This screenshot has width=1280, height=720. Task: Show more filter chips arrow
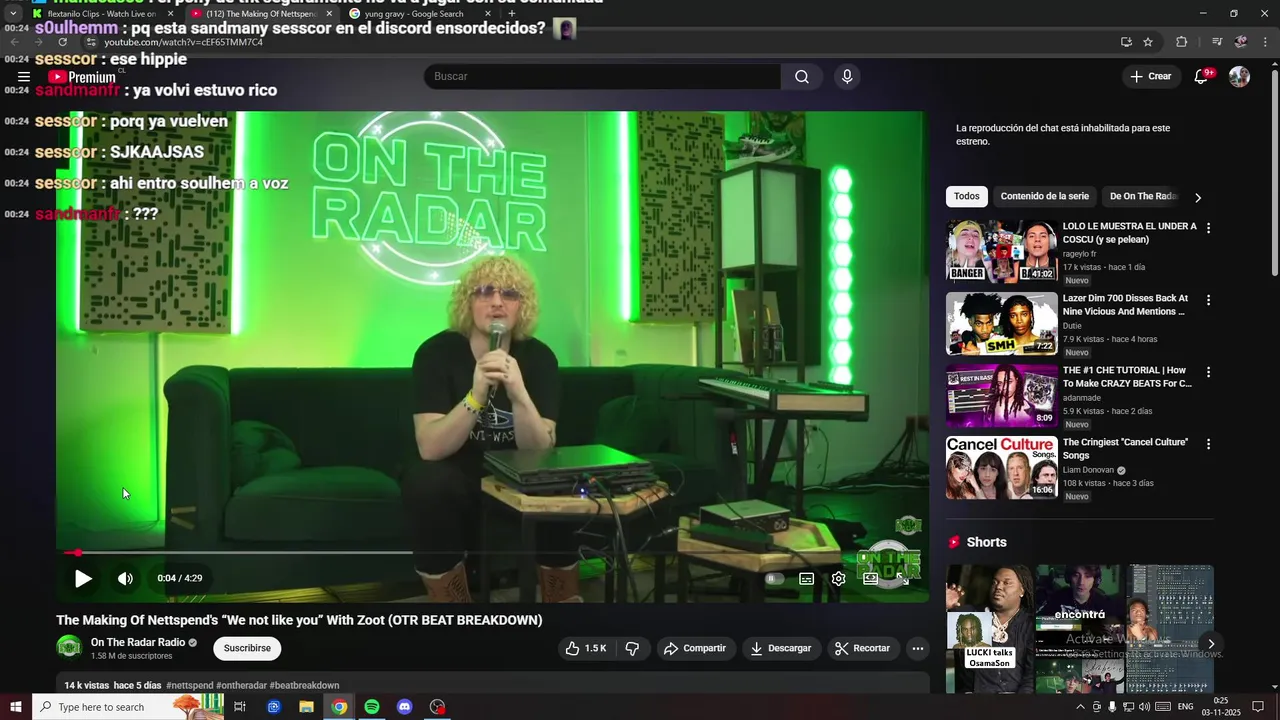(1198, 197)
